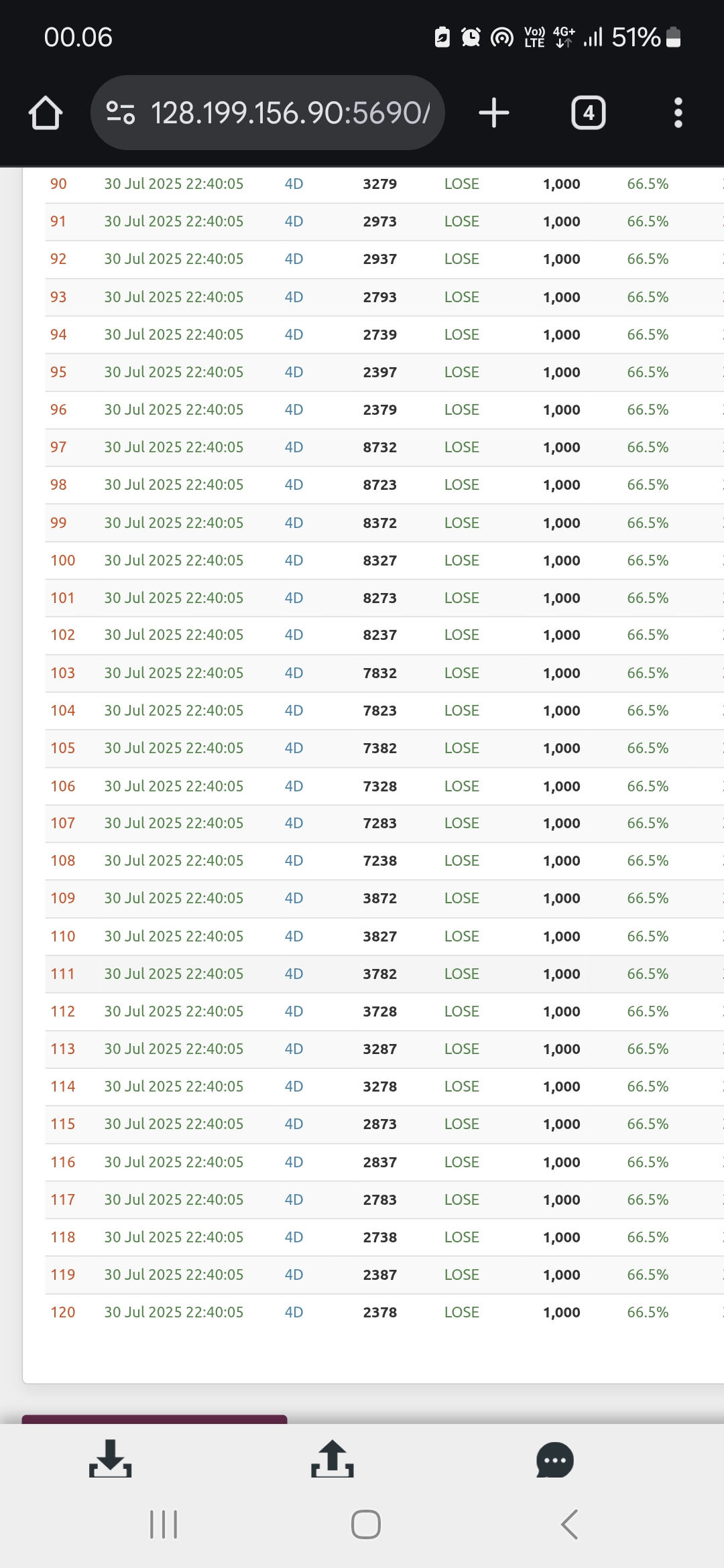Tap the address bar URL field
724x1568 pixels.
pyautogui.click(x=290, y=113)
